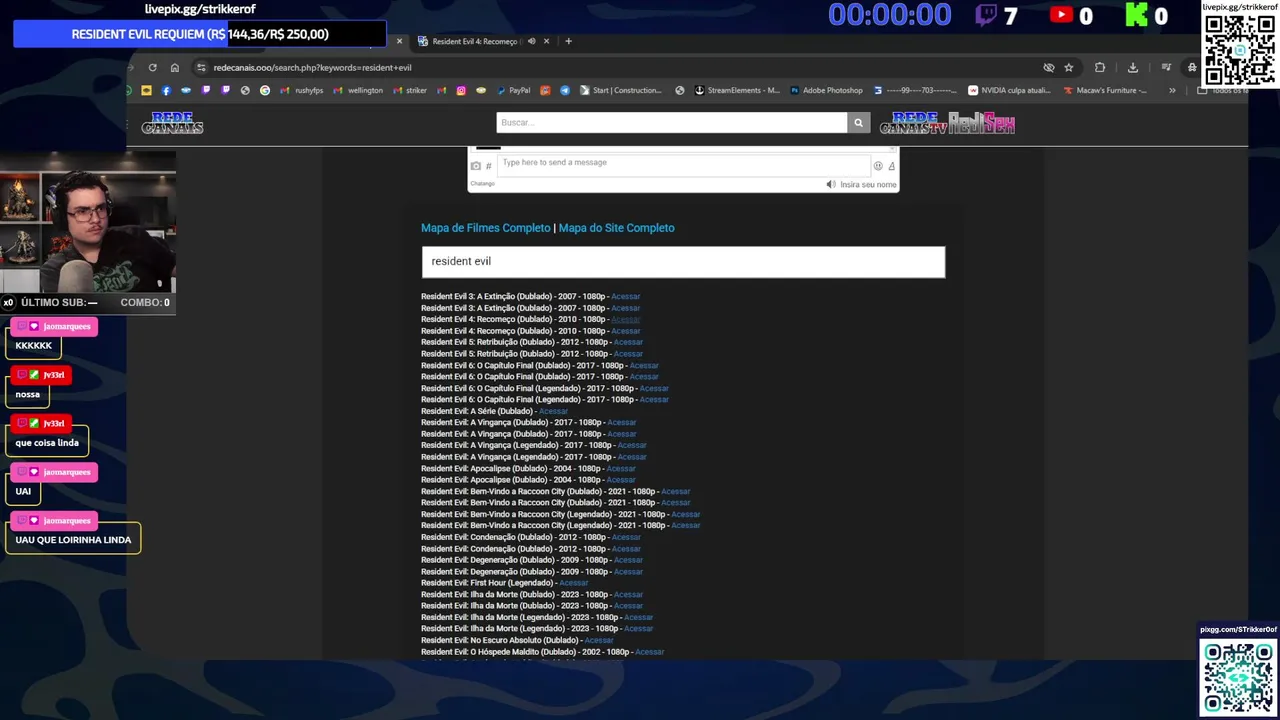Reload the page in the browser
1280x720 pixels.
point(152,68)
